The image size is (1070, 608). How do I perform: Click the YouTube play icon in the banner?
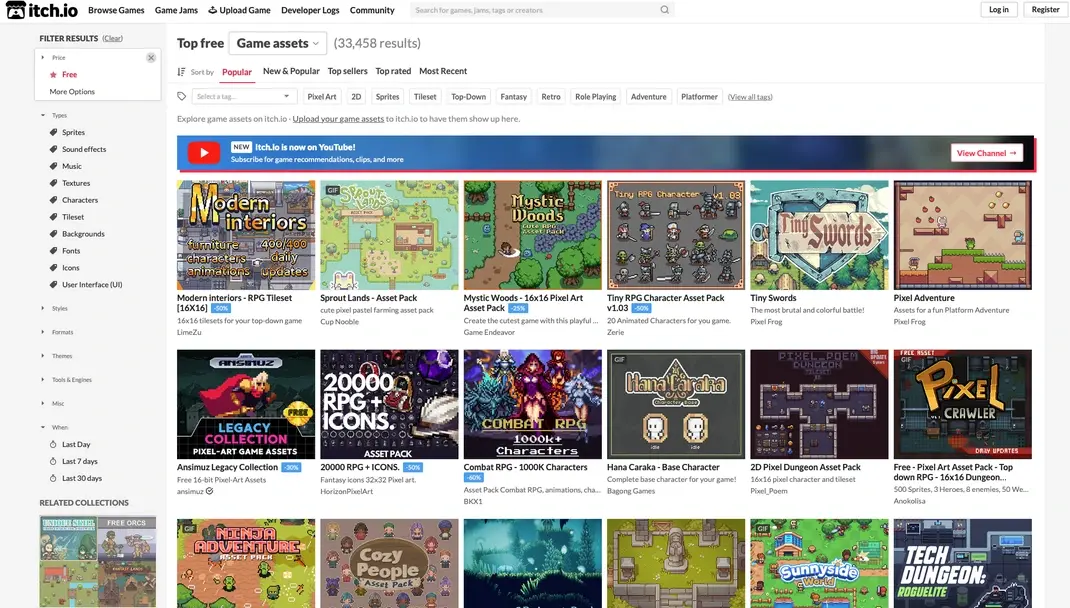[202, 154]
